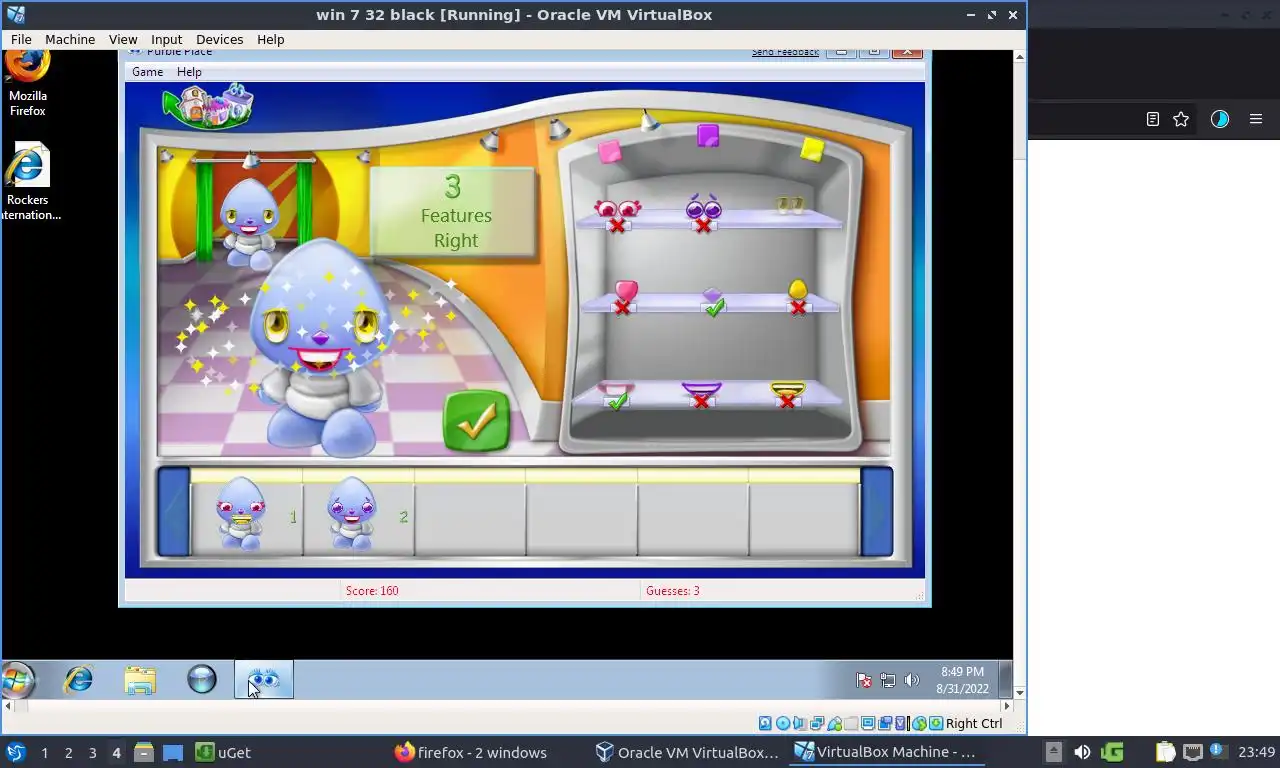The height and width of the screenshot is (768, 1280).
Task: Click right blue history scroll button
Action: [877, 512]
